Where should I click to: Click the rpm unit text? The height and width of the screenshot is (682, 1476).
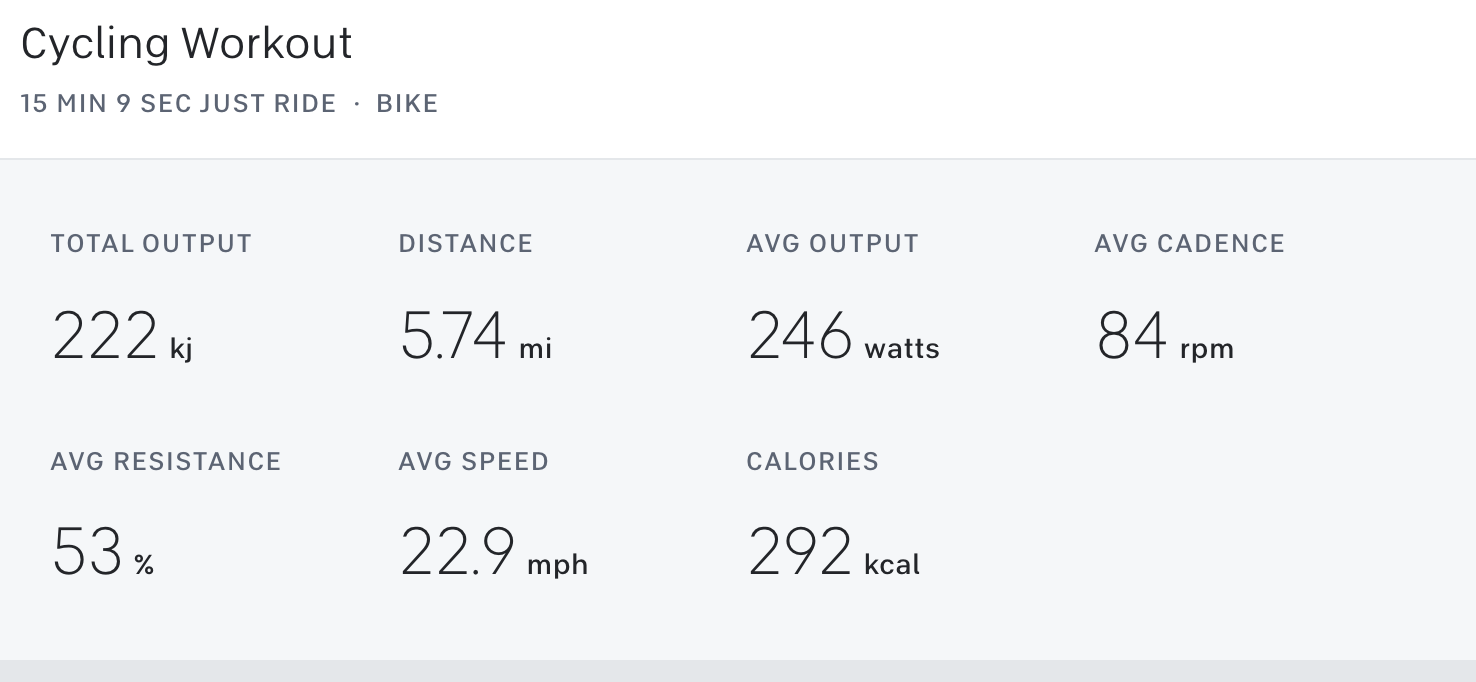pos(1206,349)
